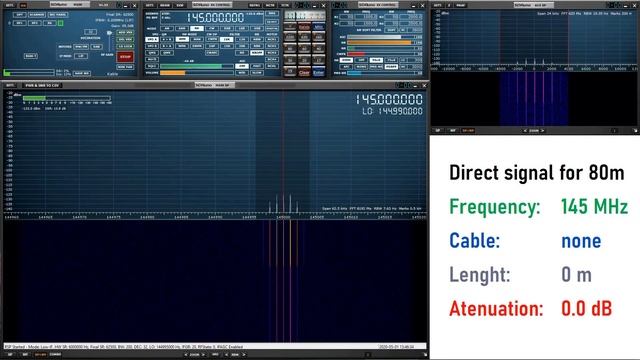Toggle the SQLC squelch button
640x360 pixels.
pyautogui.click(x=152, y=66)
